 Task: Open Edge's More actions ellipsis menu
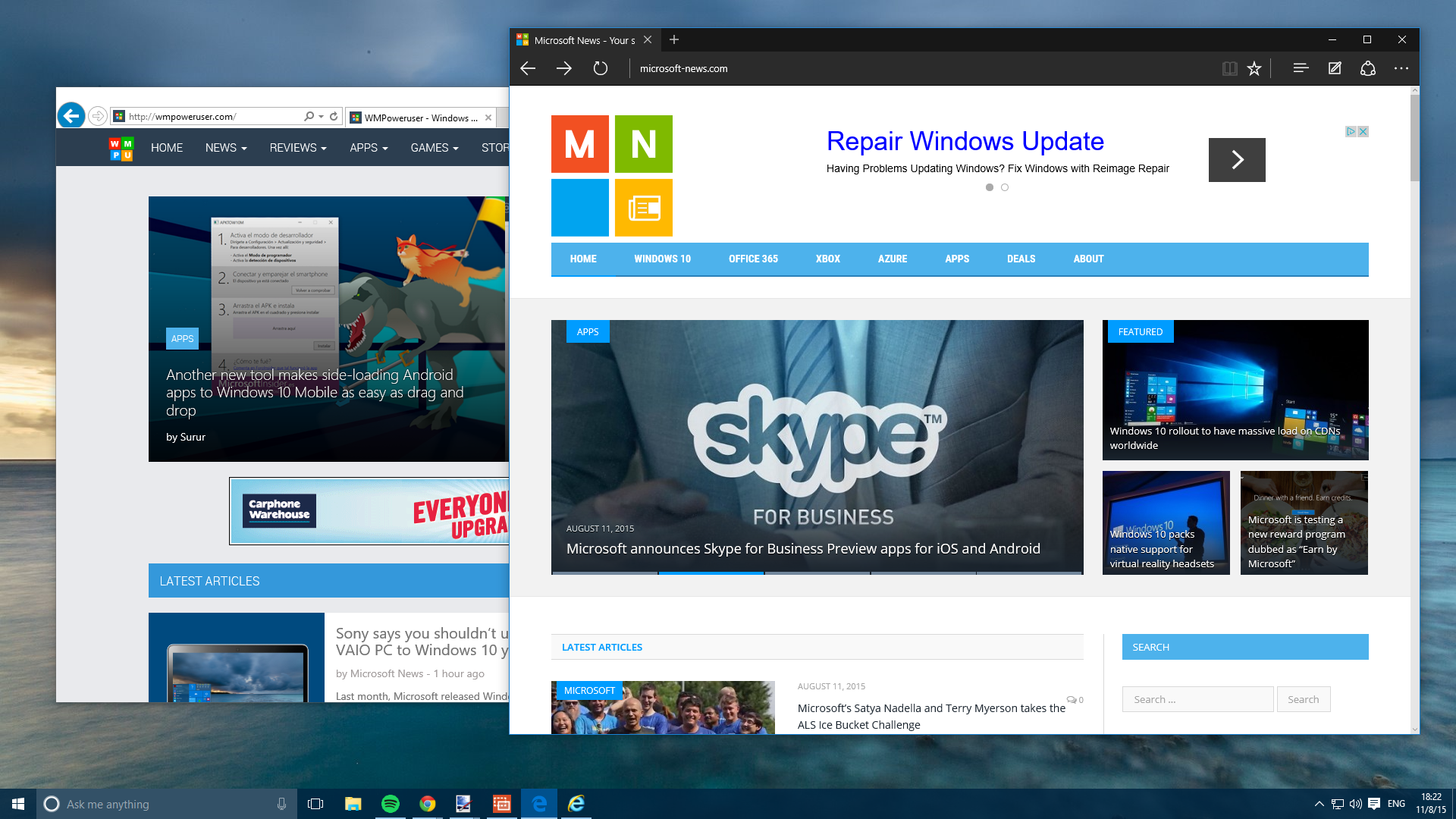pyautogui.click(x=1401, y=68)
